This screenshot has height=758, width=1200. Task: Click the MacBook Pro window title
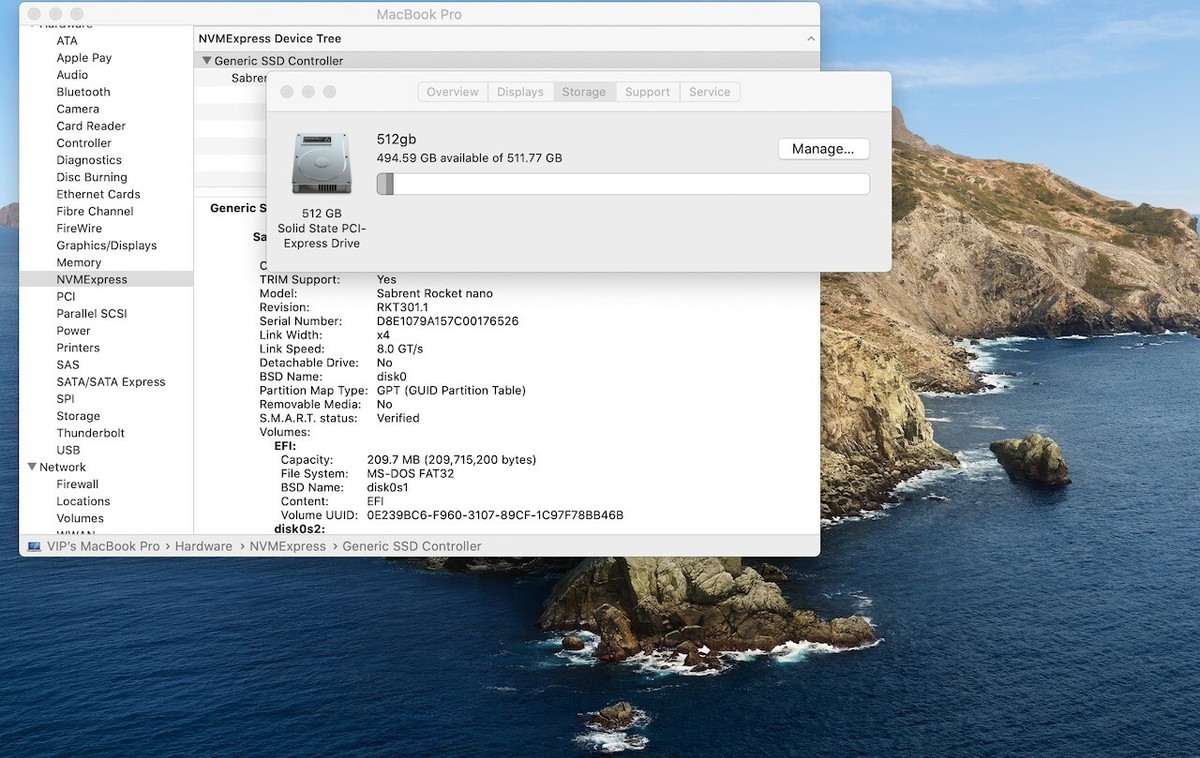click(419, 14)
